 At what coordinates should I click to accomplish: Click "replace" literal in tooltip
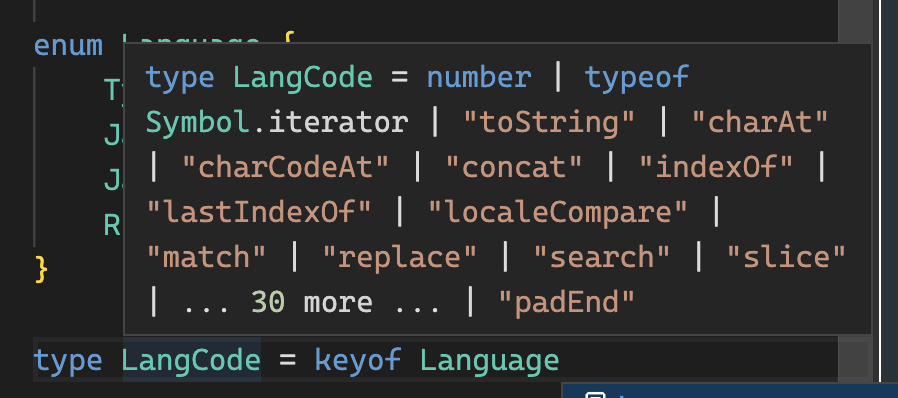(x=400, y=258)
